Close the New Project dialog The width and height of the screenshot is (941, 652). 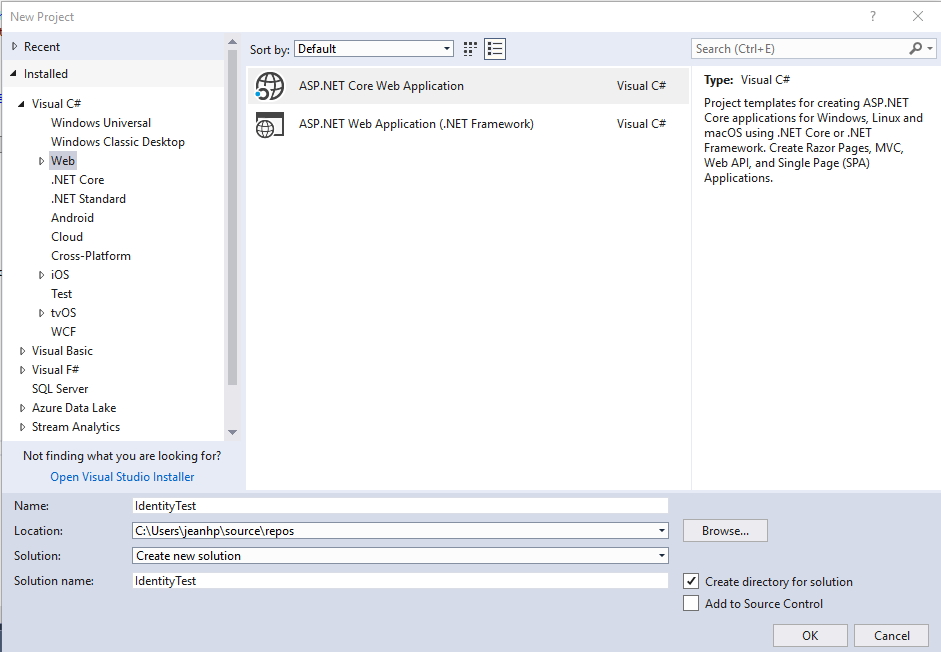point(918,16)
